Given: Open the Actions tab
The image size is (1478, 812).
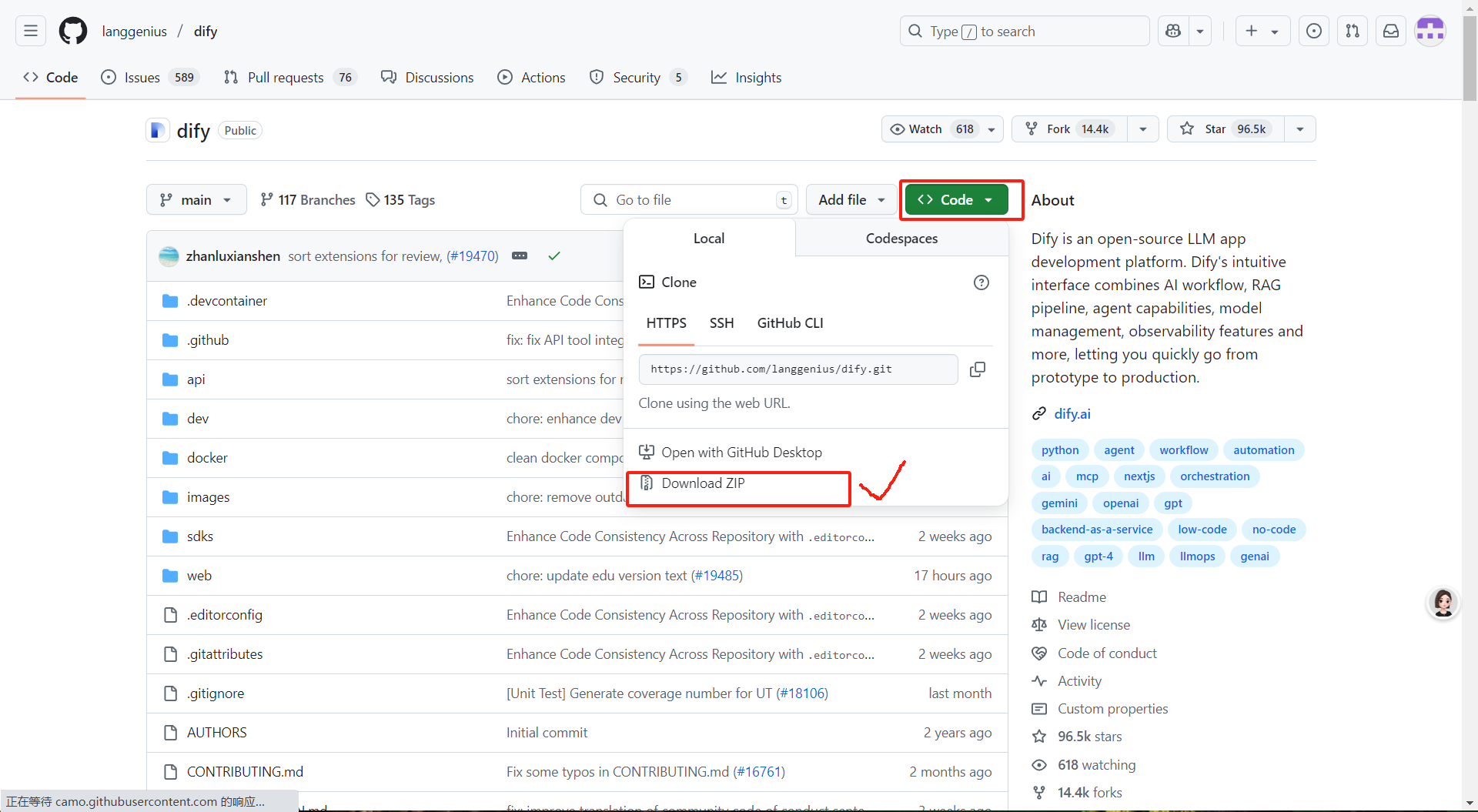Looking at the screenshot, I should (531, 77).
